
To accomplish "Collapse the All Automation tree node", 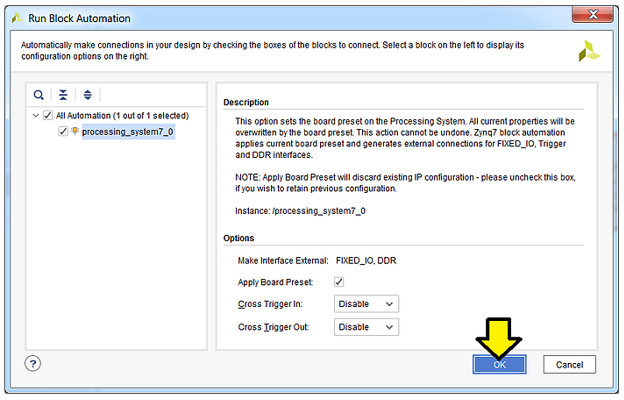I will click(x=35, y=115).
